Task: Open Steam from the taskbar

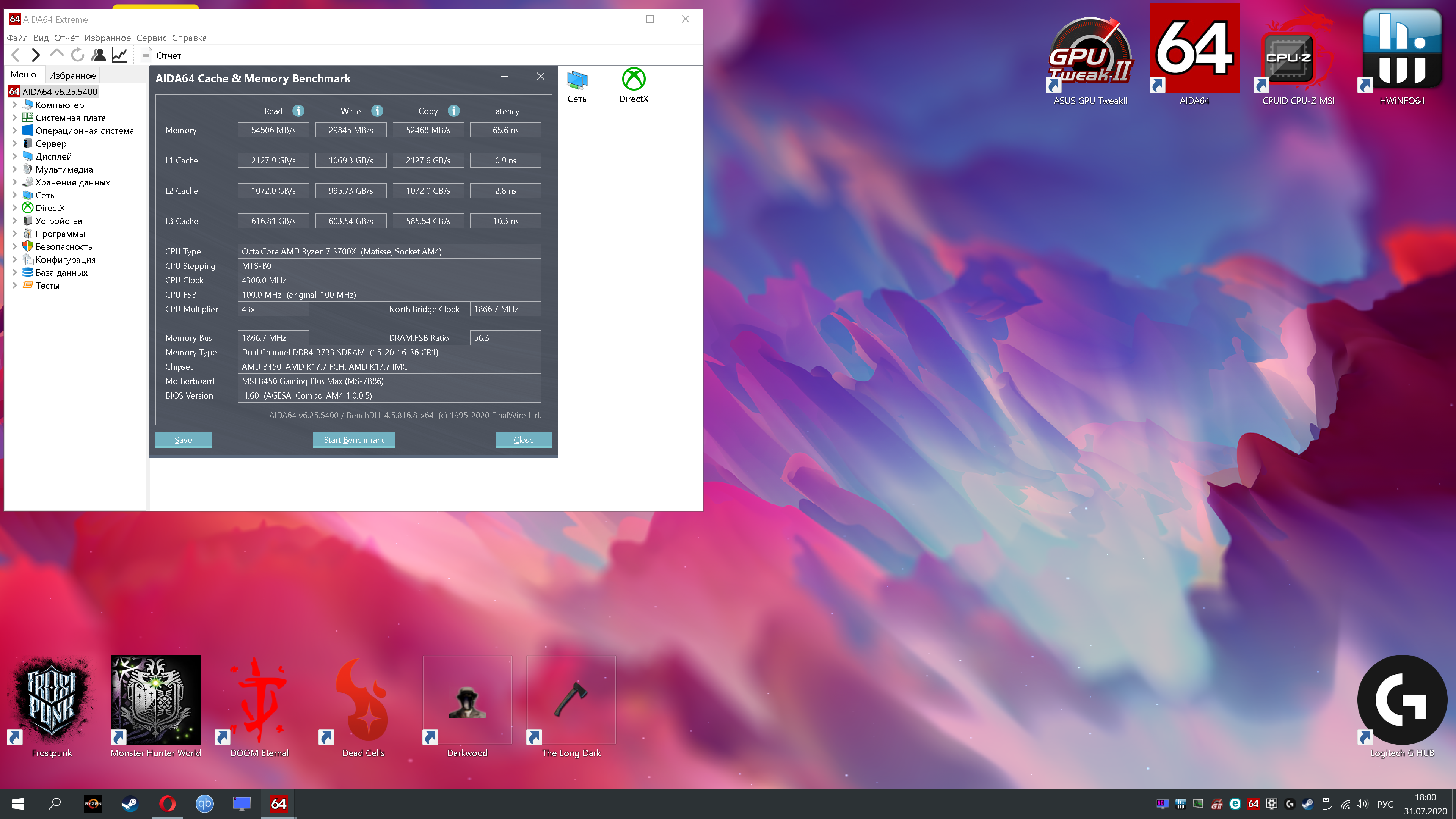Action: [x=130, y=803]
